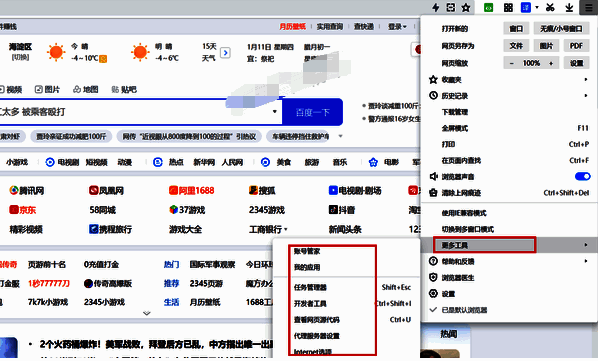Select the scissors screenshot tool icon

pyautogui.click(x=550, y=7)
